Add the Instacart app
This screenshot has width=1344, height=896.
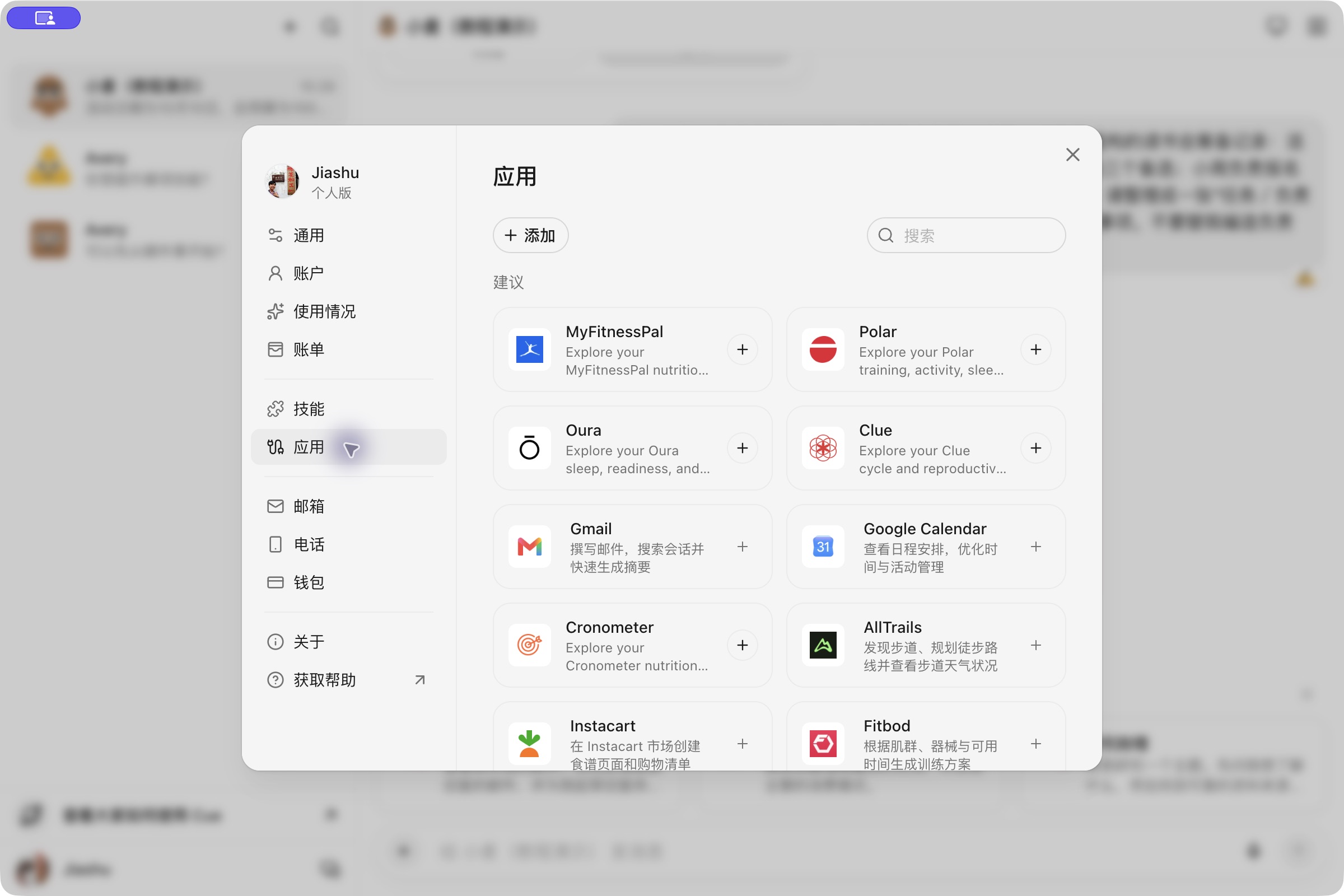tap(743, 744)
